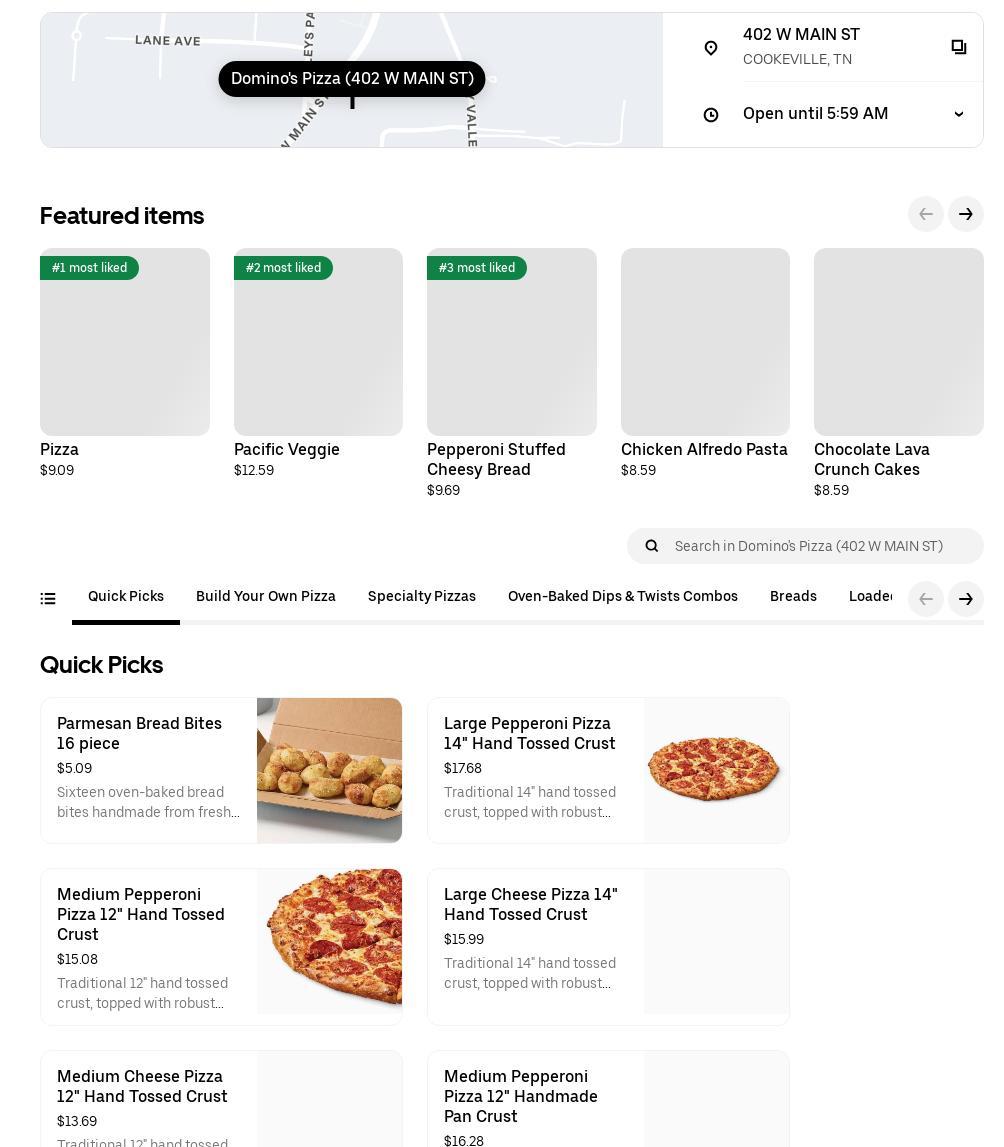This screenshot has height=1147, width=1004.
Task: Select Large Pepperoni Pizza 14" Hand Tossed
Action: coord(608,770)
